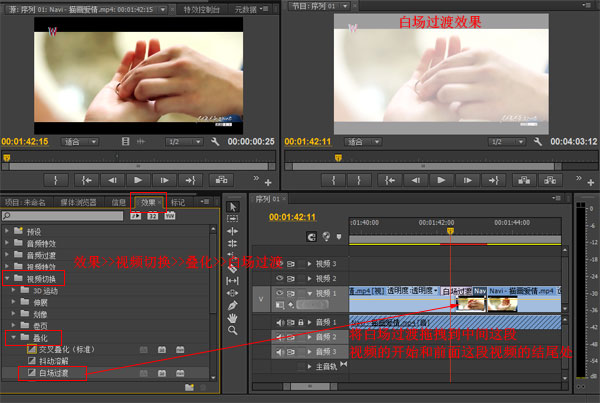Hide 视频 2 track with eye icon
The height and width of the screenshot is (403, 600).
click(280, 278)
